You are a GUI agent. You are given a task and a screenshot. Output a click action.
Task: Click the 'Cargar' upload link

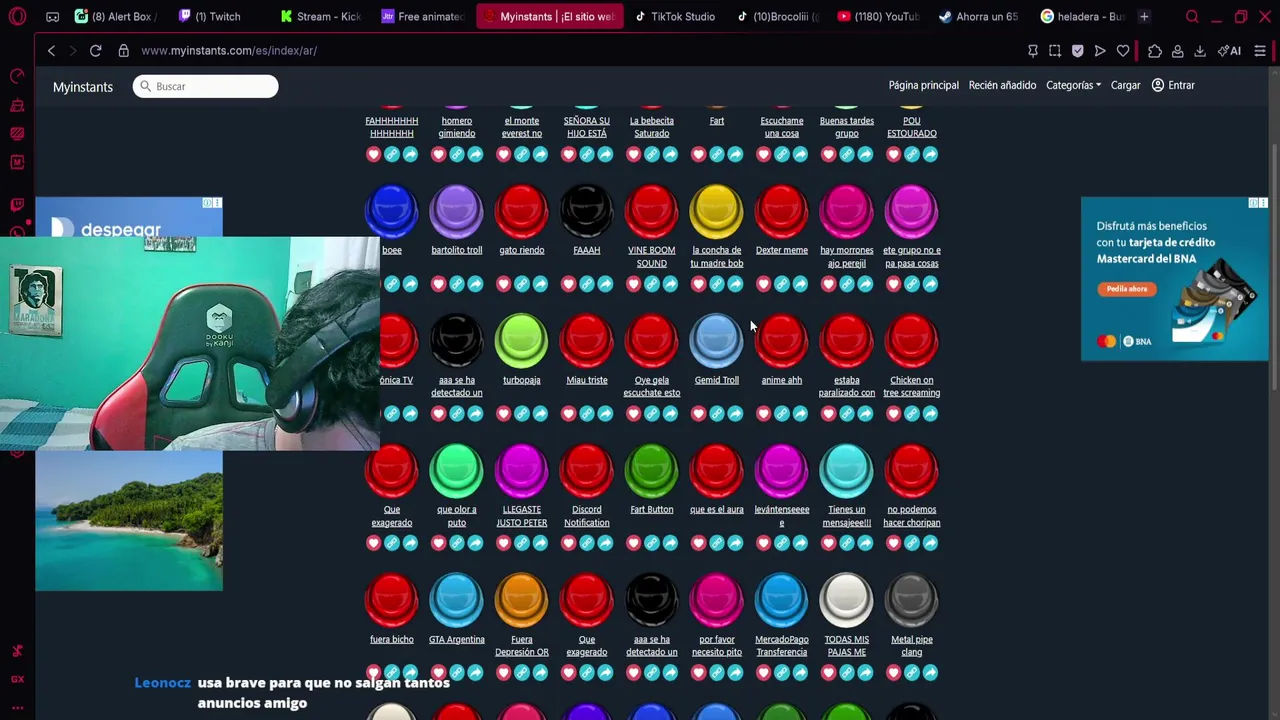point(1125,85)
